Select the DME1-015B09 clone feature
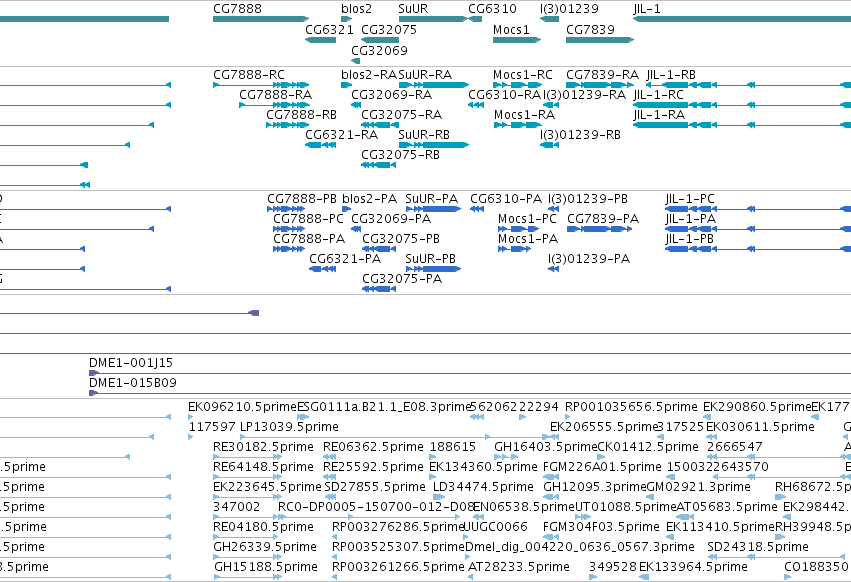Viewport: 851px width, 582px height. (470, 393)
